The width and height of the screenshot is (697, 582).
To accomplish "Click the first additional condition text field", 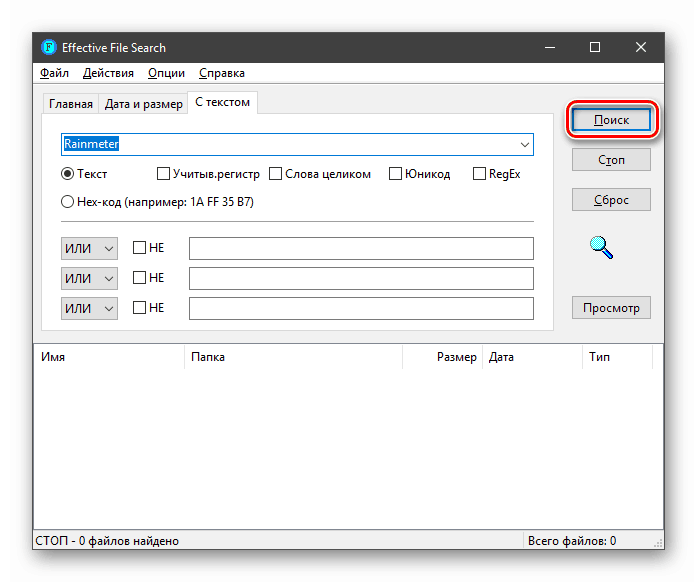I will pos(361,249).
